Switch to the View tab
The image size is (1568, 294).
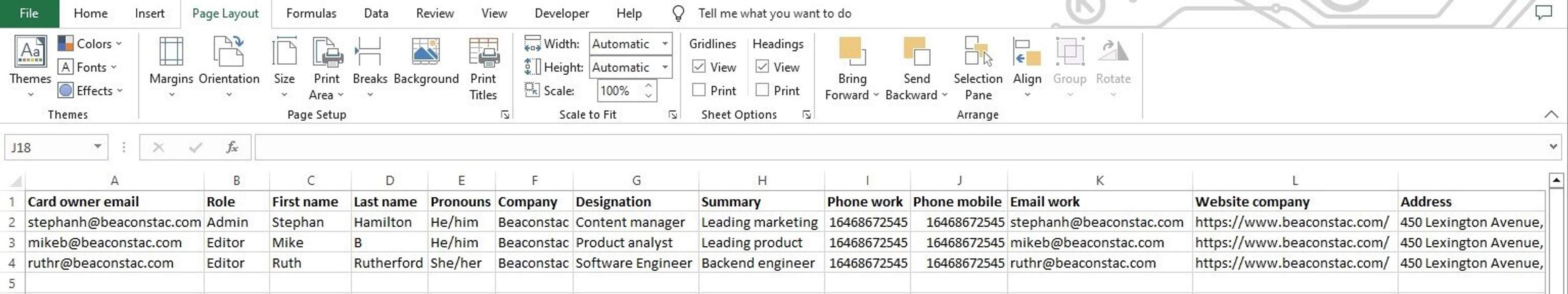(494, 13)
